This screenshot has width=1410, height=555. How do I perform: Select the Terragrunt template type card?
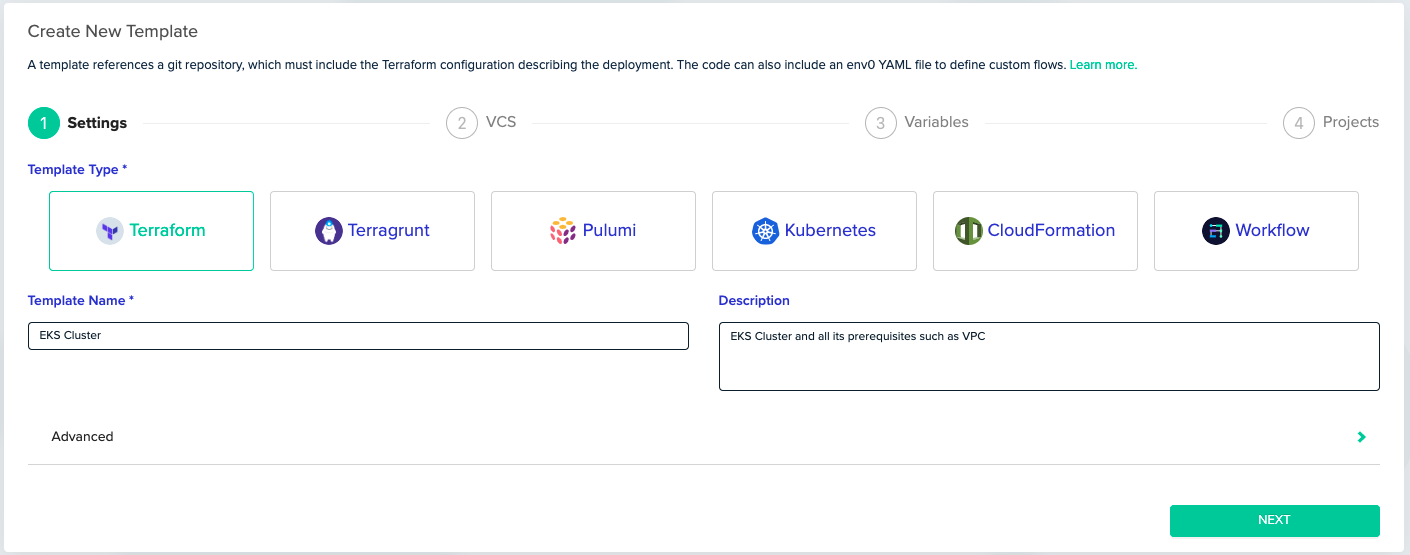372,231
